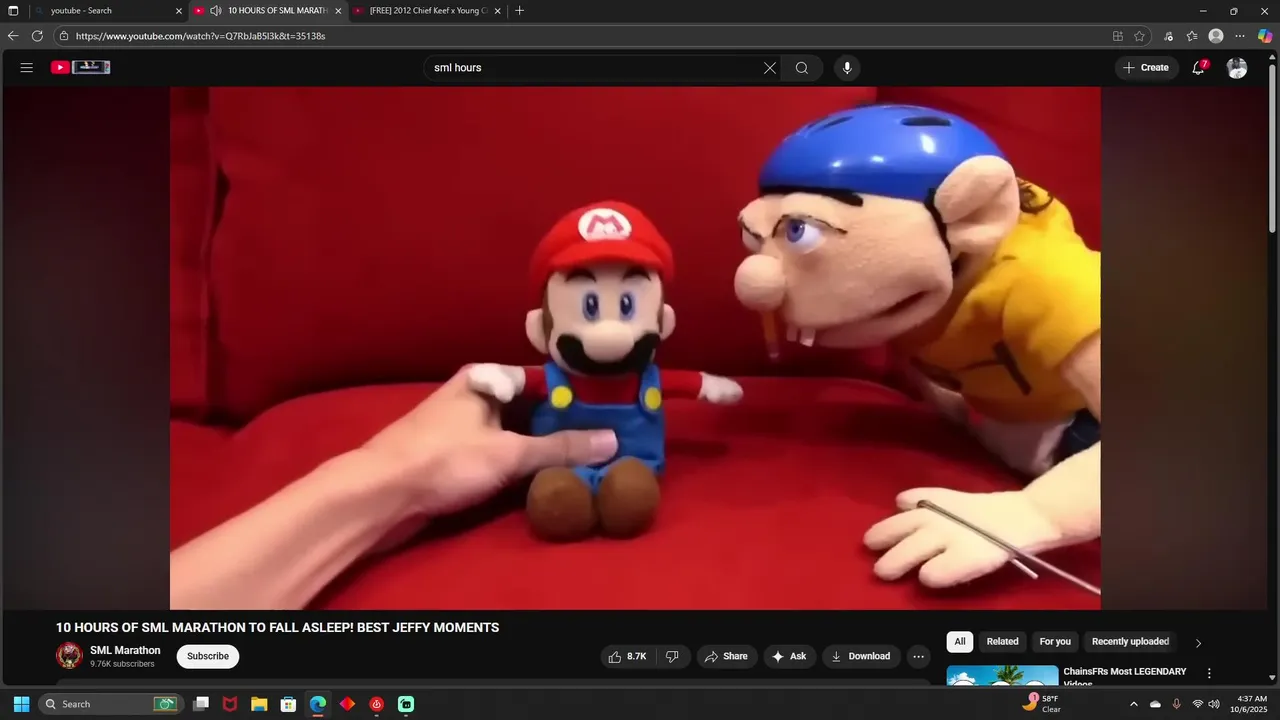This screenshot has height=720, width=1280.
Task: Subscribe to SML Marathon
Action: click(208, 656)
